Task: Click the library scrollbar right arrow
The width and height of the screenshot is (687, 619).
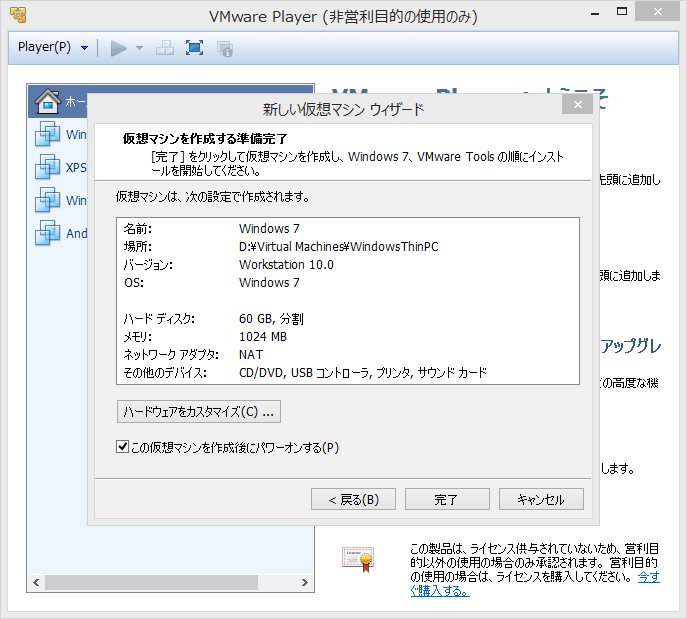Action: pyautogui.click(x=305, y=582)
